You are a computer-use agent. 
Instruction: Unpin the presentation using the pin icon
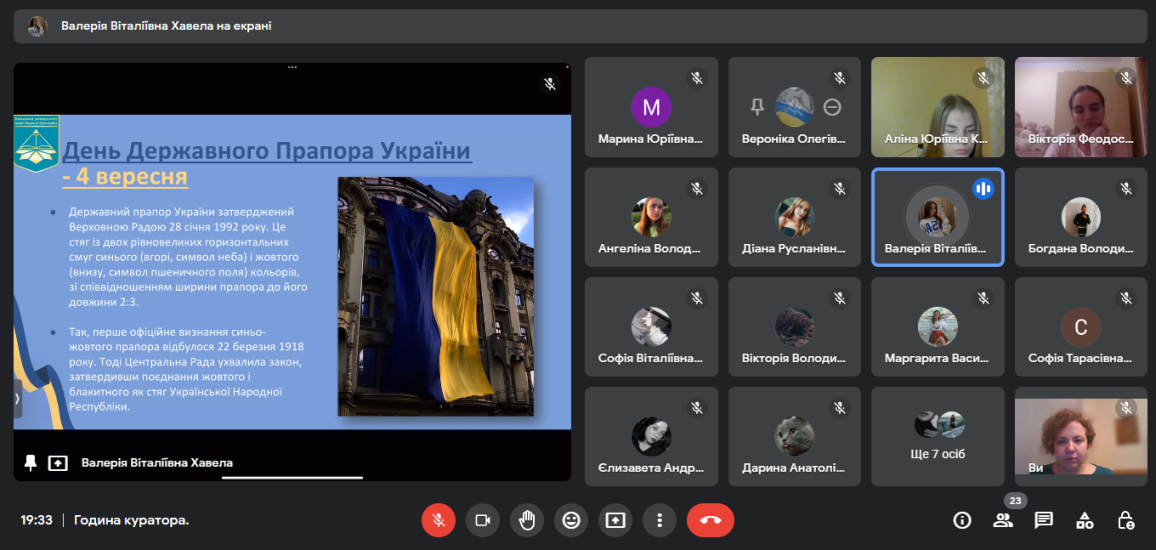[x=30, y=463]
